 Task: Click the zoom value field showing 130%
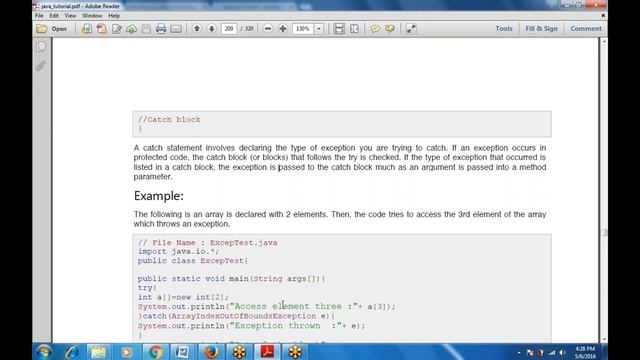pos(302,29)
